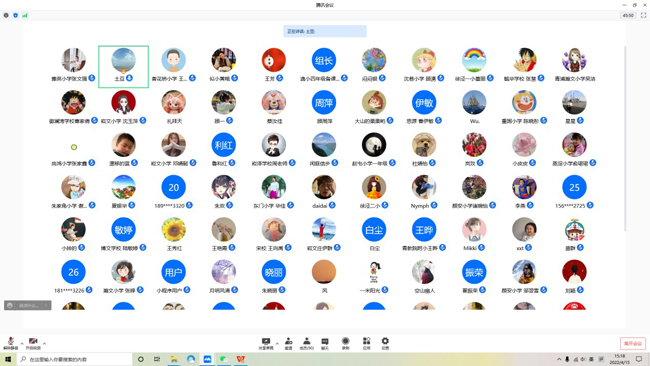Open meeting settings gear icon
650x366 pixels.
[x=385, y=343]
